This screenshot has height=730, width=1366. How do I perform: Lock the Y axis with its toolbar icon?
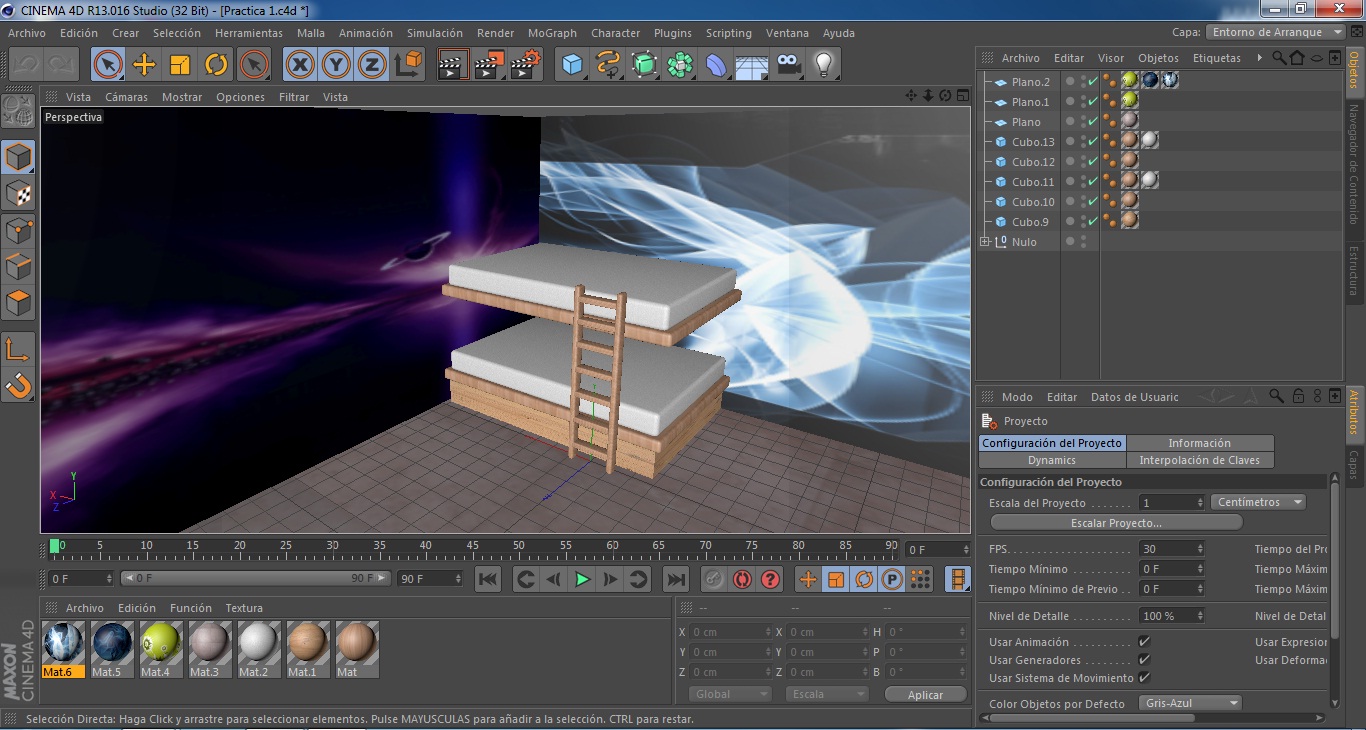(x=335, y=64)
